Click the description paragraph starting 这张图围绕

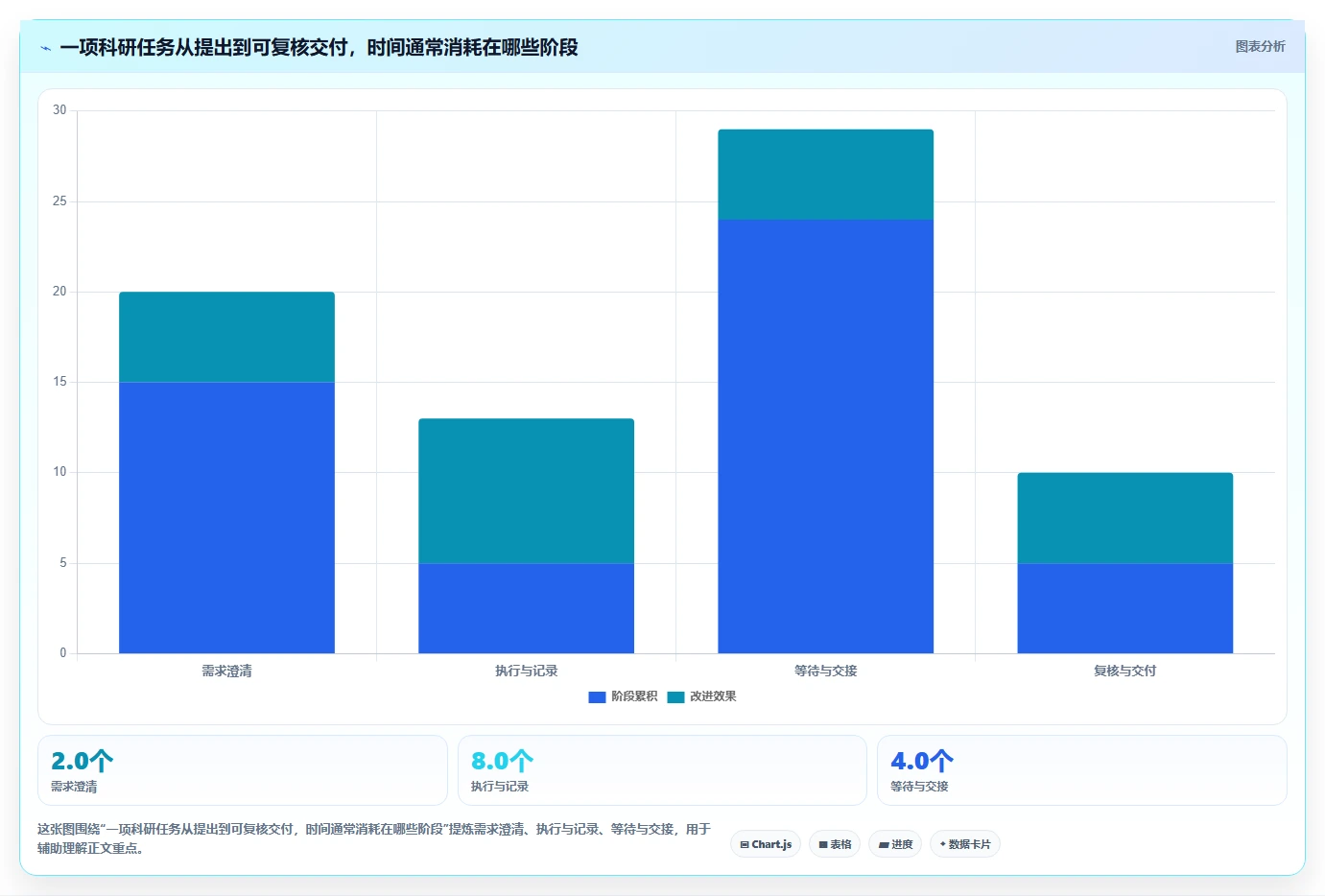point(374,838)
